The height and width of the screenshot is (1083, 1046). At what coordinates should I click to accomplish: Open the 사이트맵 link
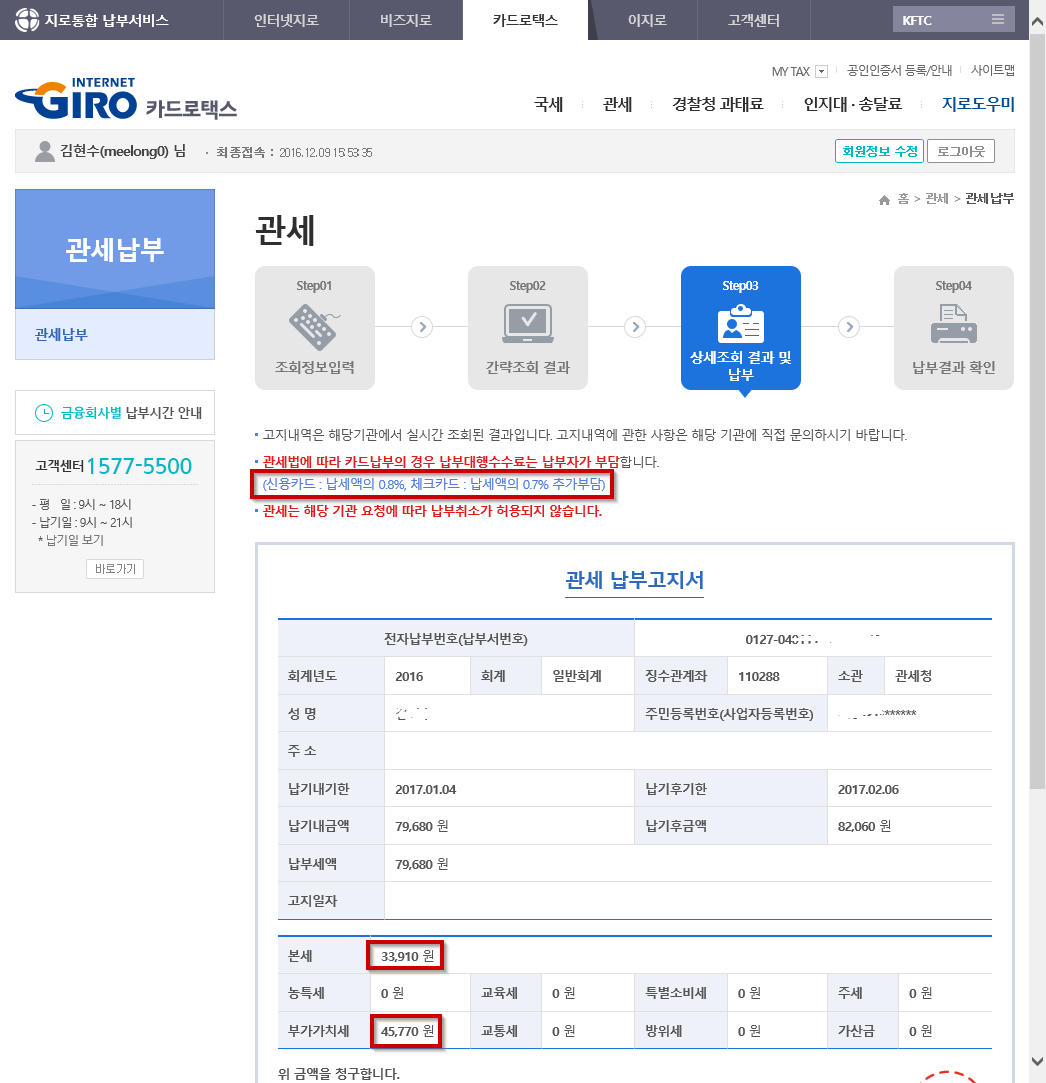992,71
